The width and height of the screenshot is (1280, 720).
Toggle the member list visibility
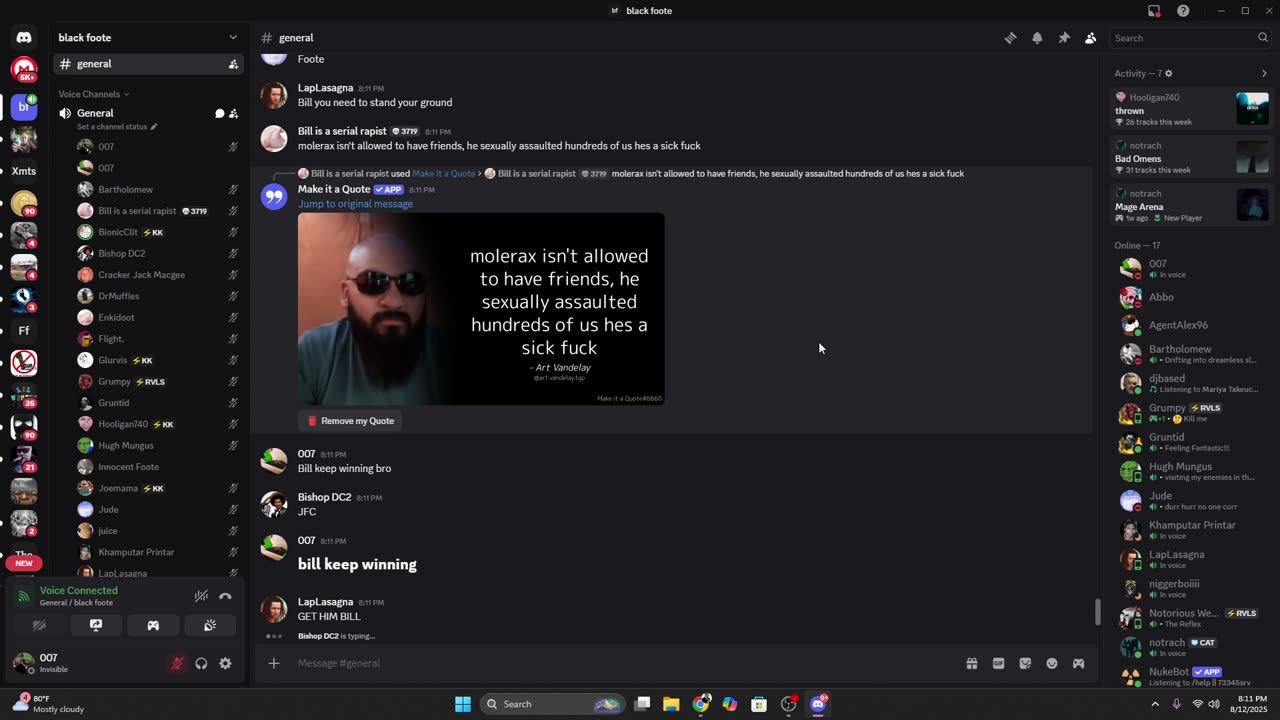[1091, 38]
